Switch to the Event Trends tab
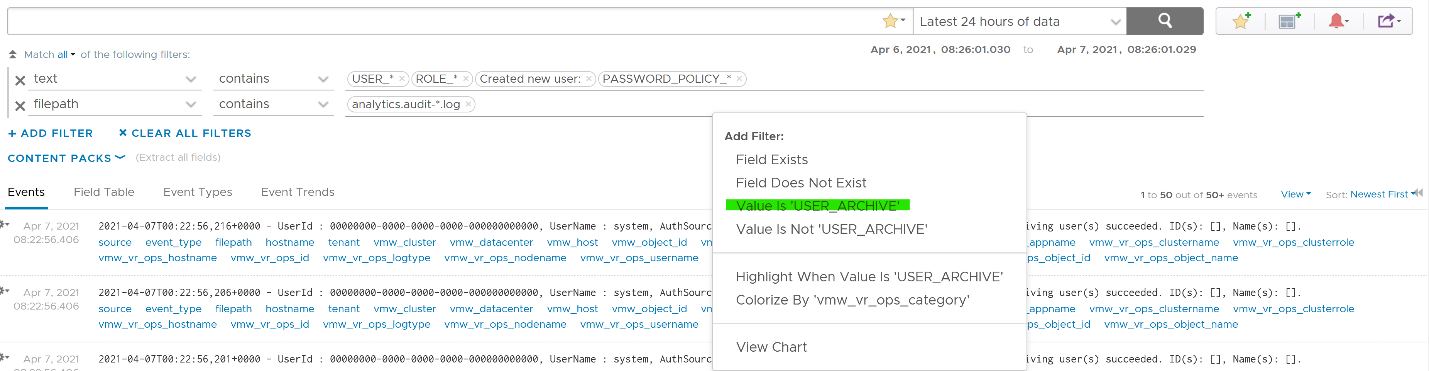This screenshot has width=1429, height=371. [x=298, y=192]
